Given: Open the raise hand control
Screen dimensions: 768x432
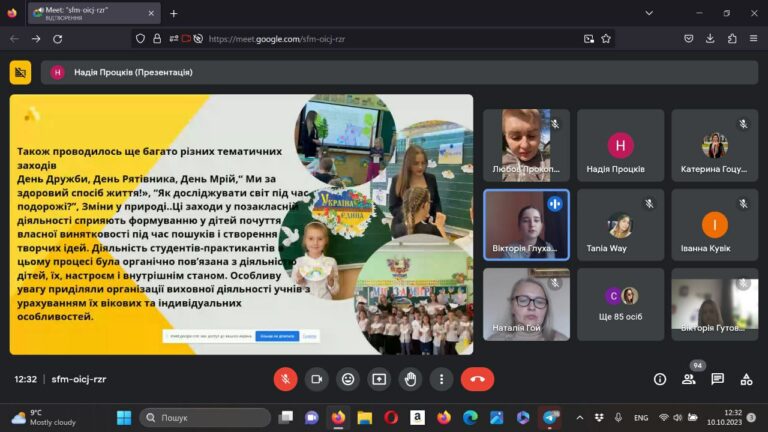Looking at the screenshot, I should [x=410, y=379].
